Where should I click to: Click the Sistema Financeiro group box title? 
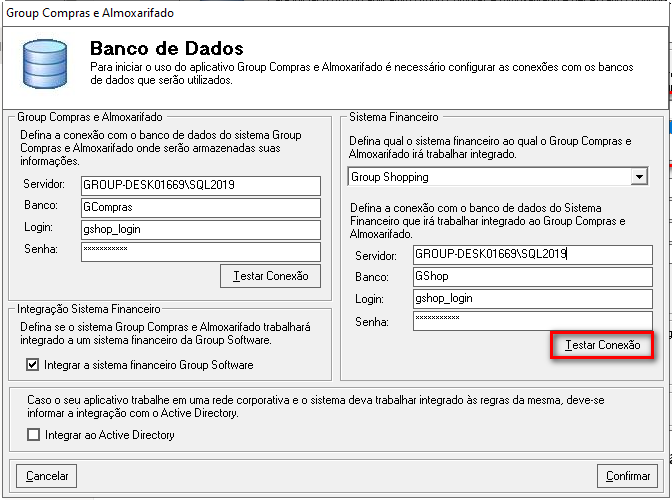[394, 117]
